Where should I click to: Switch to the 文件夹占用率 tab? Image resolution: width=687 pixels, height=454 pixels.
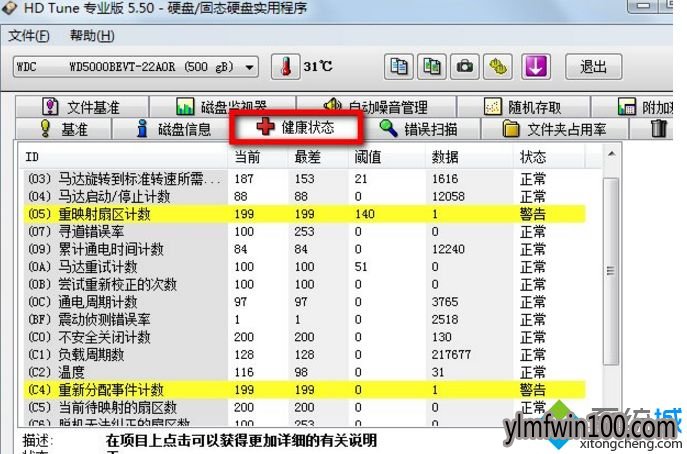click(x=555, y=129)
